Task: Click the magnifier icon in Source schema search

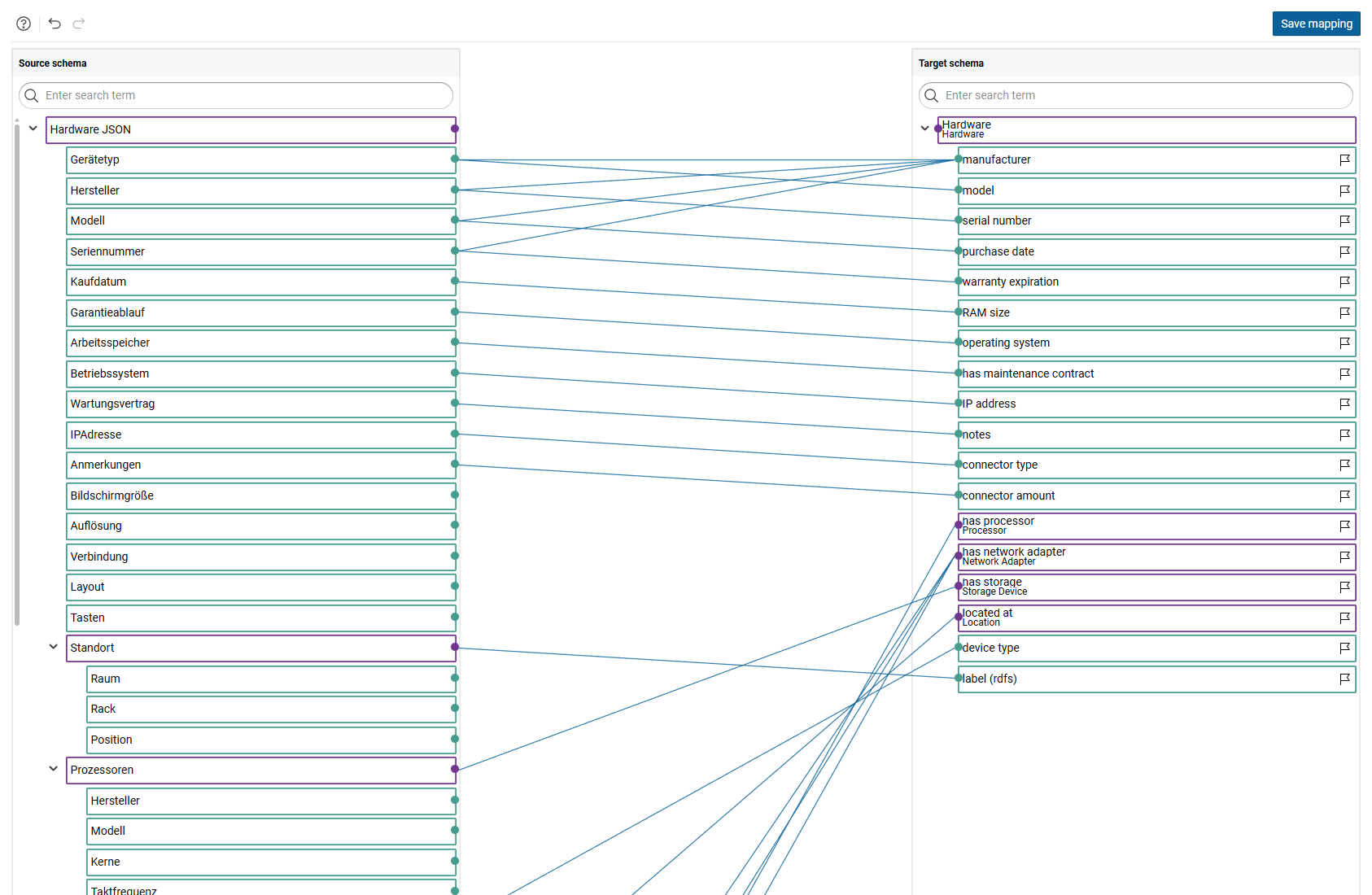Action: (32, 95)
